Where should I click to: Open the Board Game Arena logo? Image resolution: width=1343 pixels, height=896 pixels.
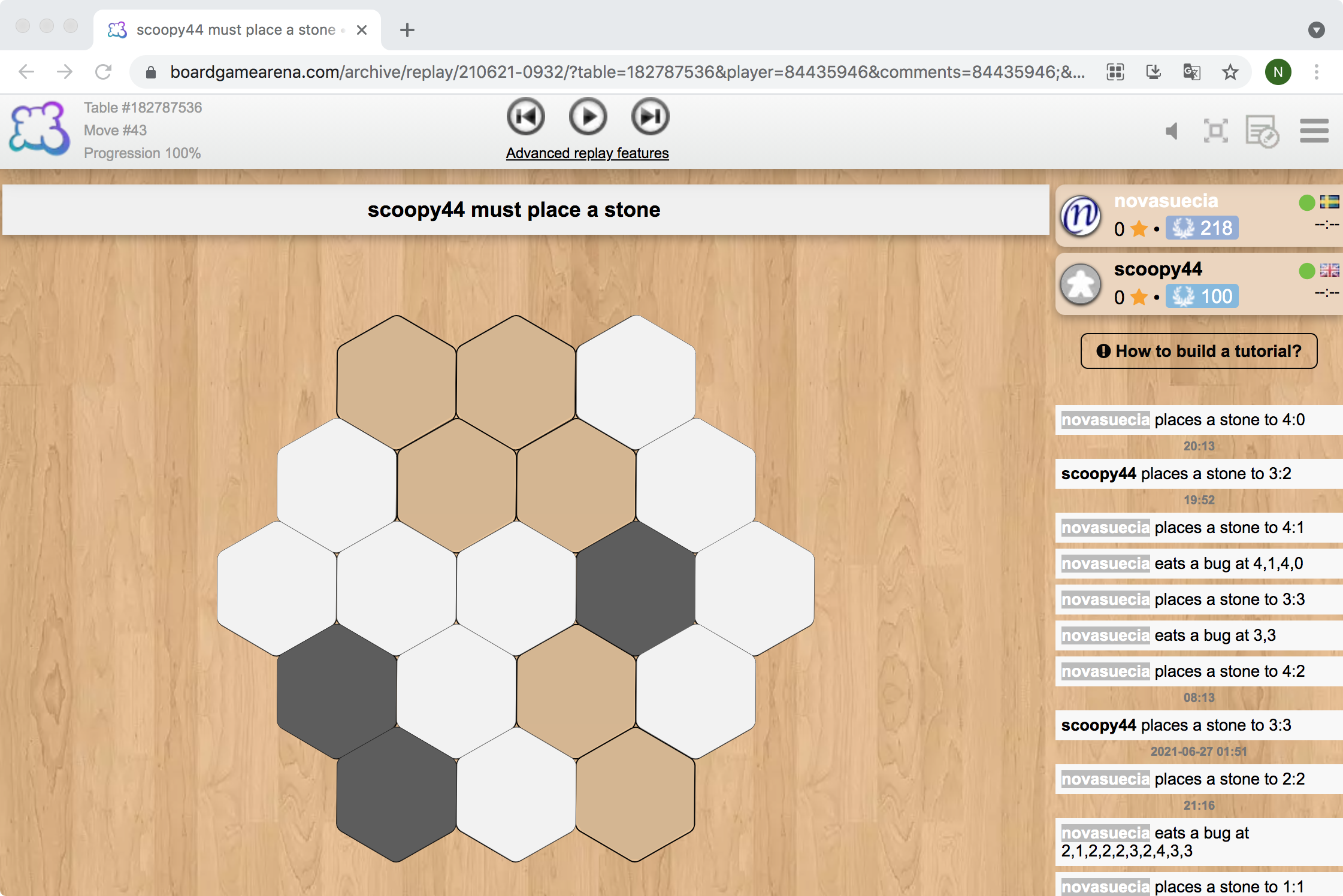pos(39,129)
